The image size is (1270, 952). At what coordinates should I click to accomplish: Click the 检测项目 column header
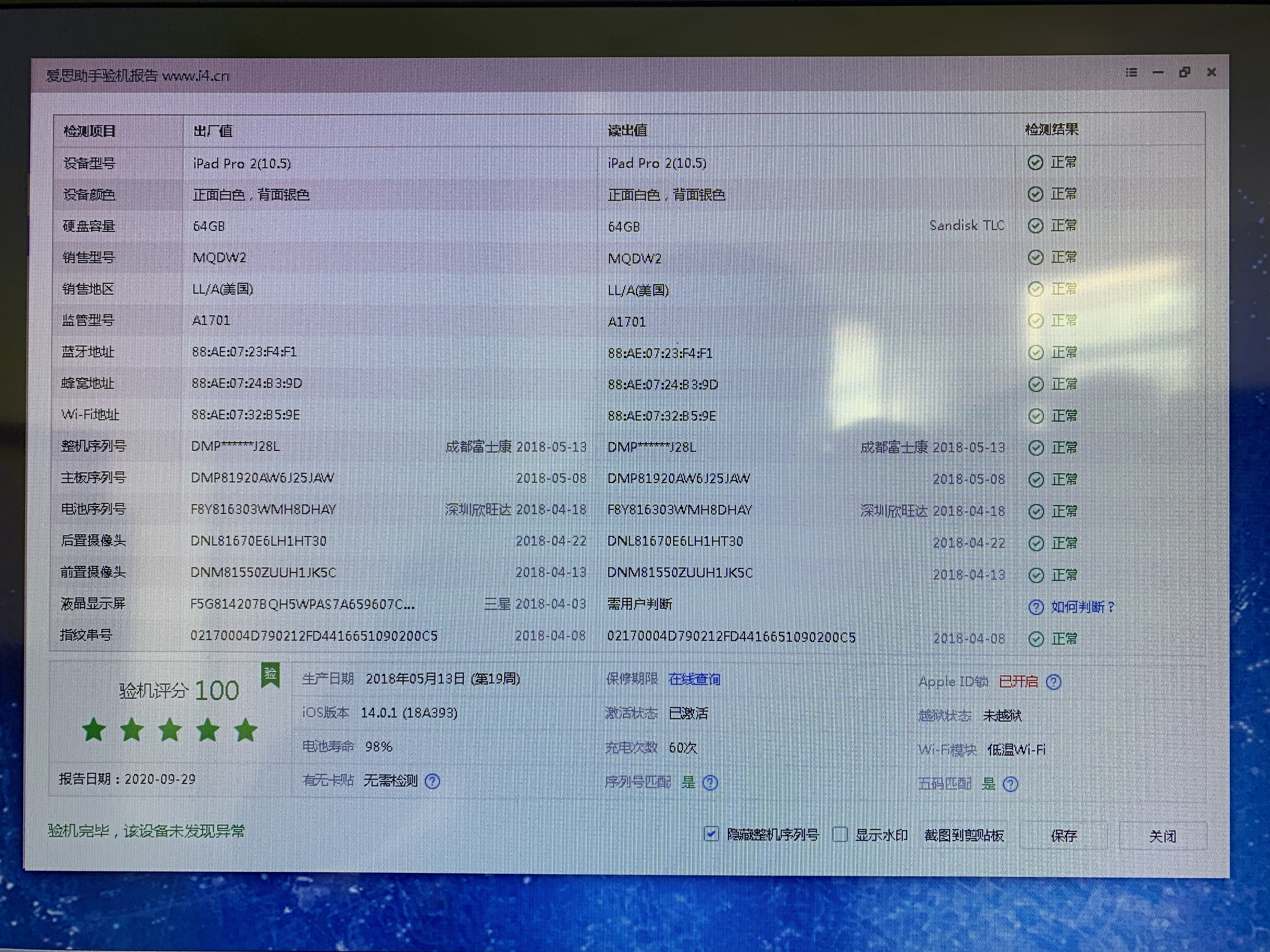click(89, 131)
